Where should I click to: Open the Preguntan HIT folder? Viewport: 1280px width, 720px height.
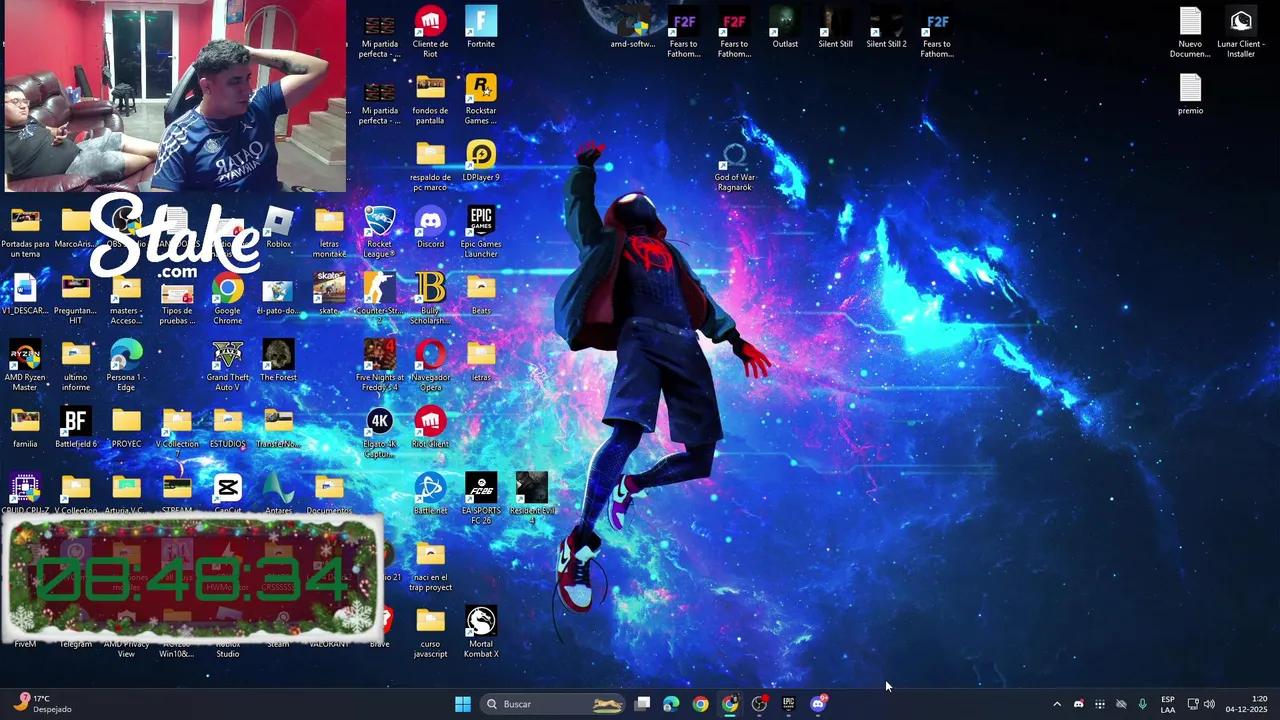pyautogui.click(x=76, y=298)
